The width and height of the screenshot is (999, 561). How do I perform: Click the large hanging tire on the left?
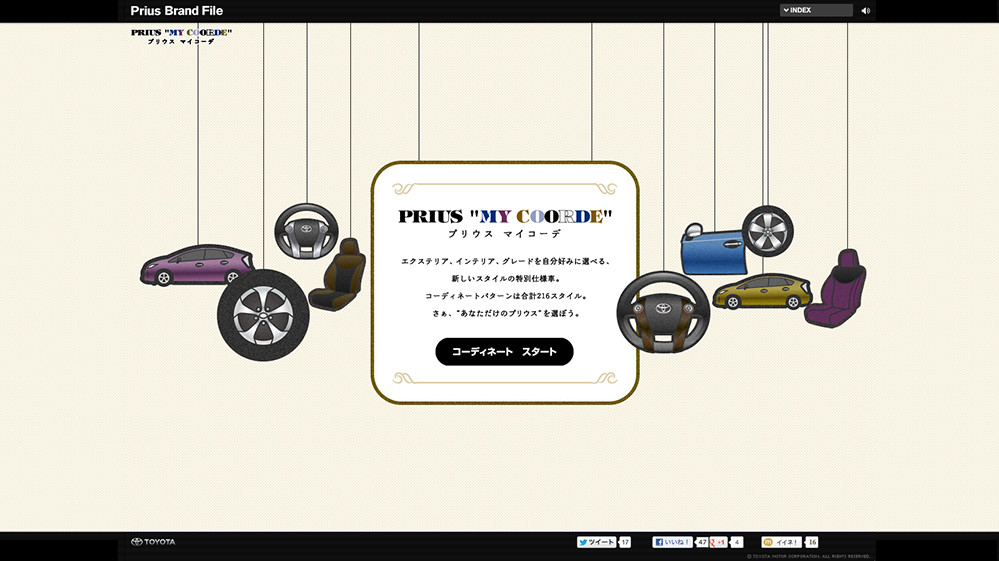tap(263, 315)
